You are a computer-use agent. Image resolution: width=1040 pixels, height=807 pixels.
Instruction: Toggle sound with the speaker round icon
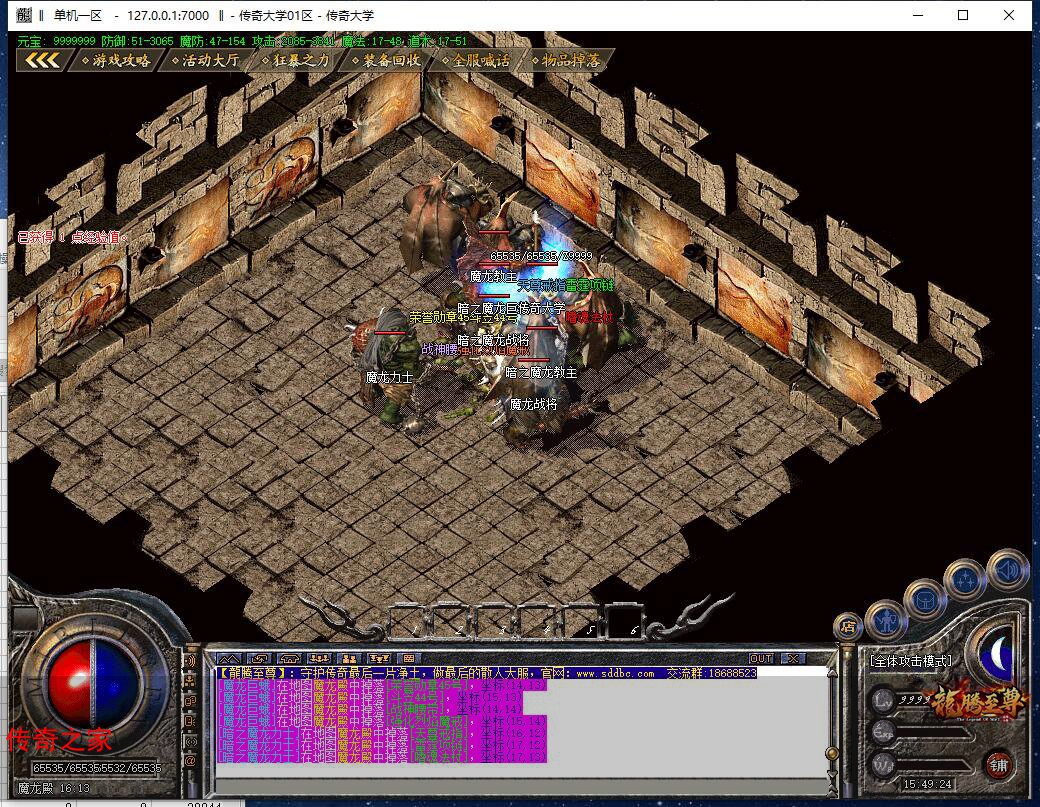click(x=1007, y=570)
